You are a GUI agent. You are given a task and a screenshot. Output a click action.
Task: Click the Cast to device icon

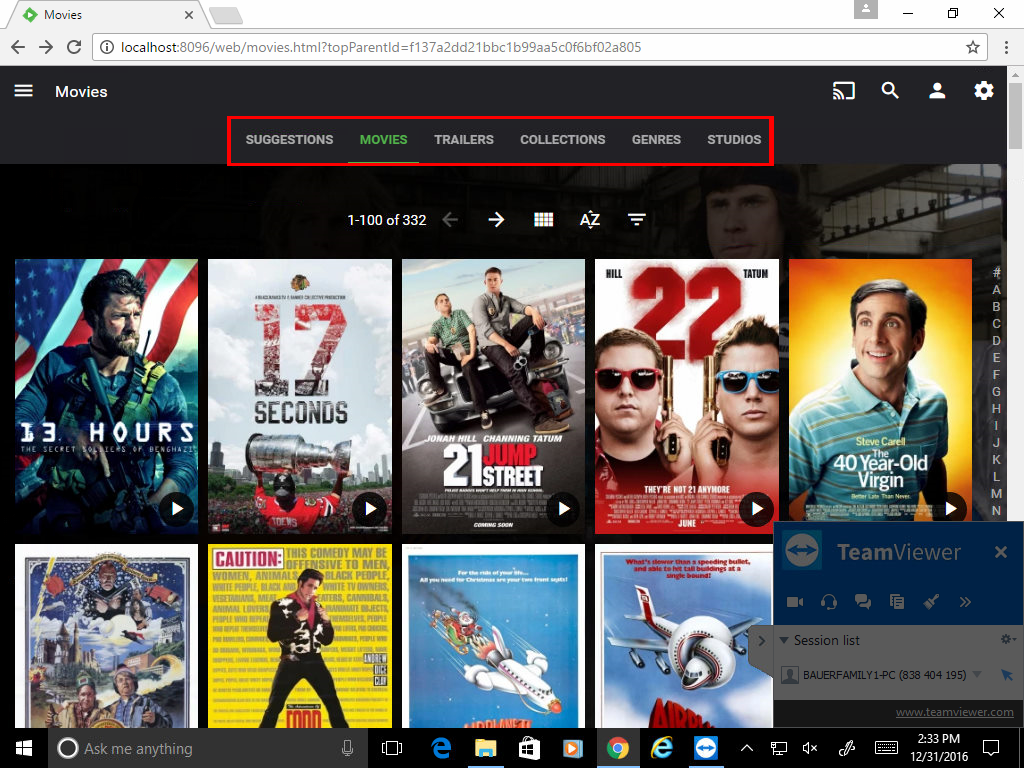tap(843, 91)
